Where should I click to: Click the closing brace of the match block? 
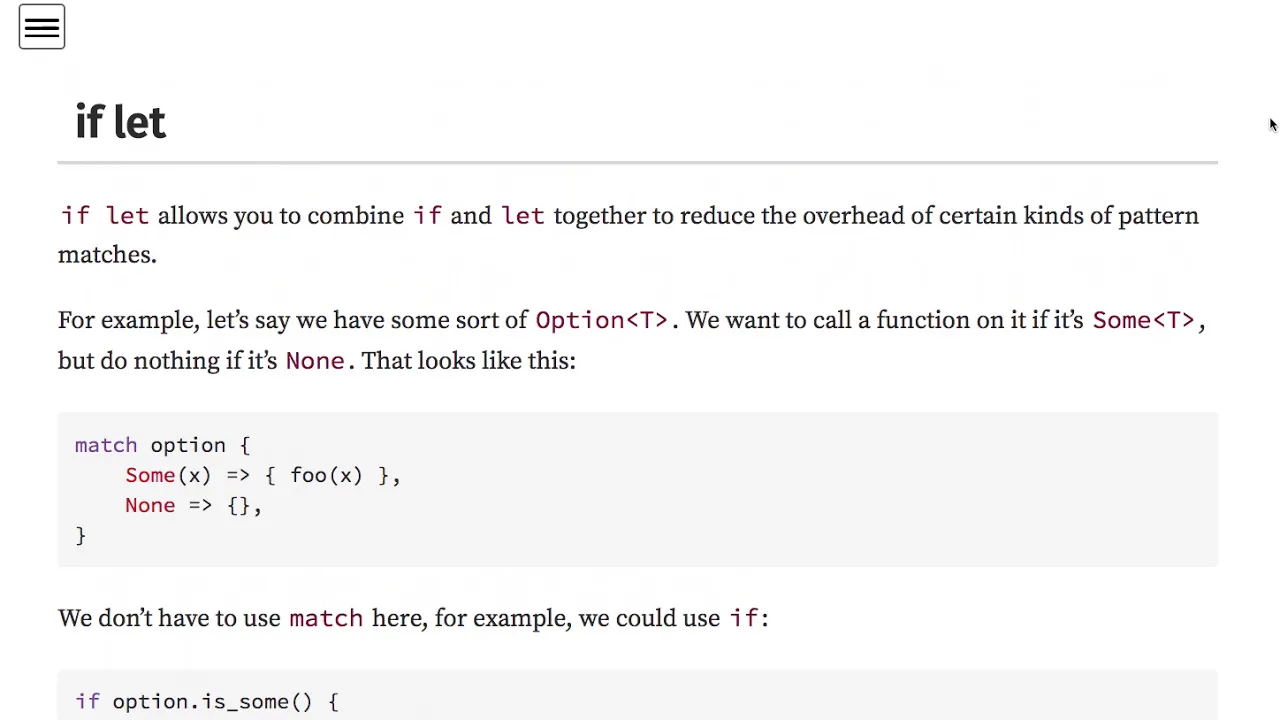[81, 536]
